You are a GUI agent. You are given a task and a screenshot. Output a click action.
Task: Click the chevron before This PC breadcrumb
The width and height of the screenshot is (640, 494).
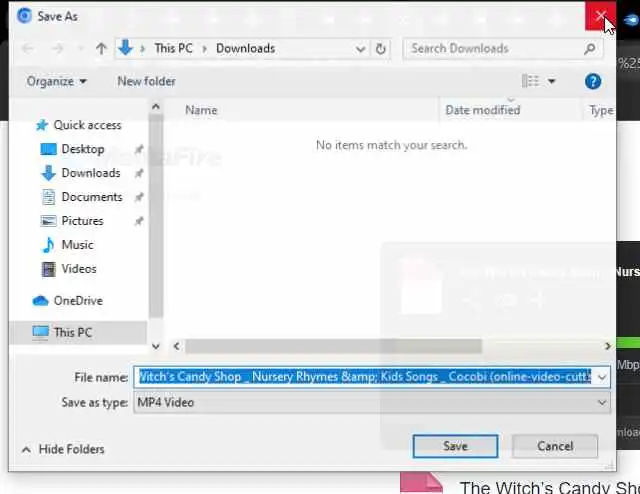[142, 49]
